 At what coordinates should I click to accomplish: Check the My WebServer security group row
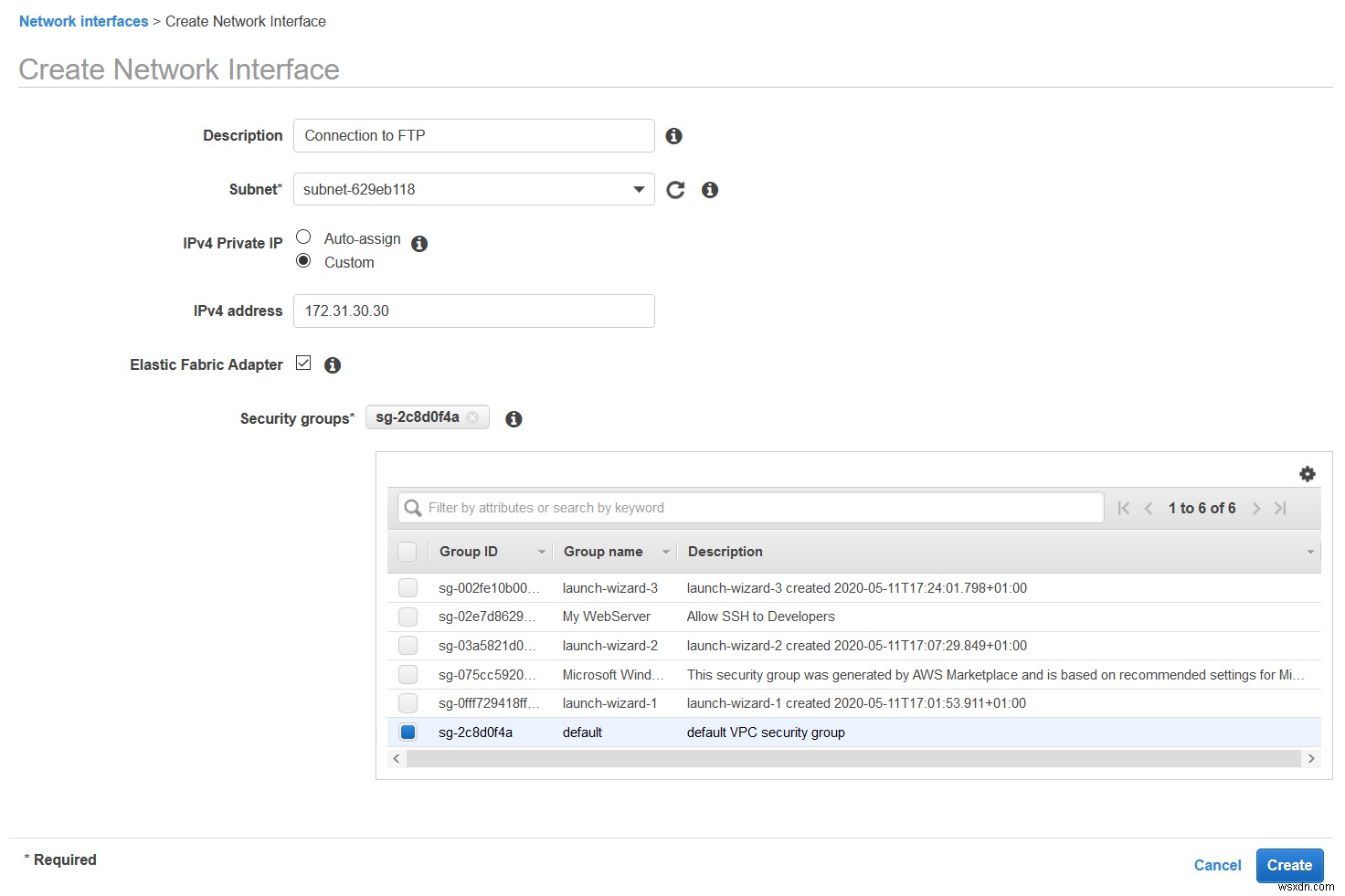point(408,616)
